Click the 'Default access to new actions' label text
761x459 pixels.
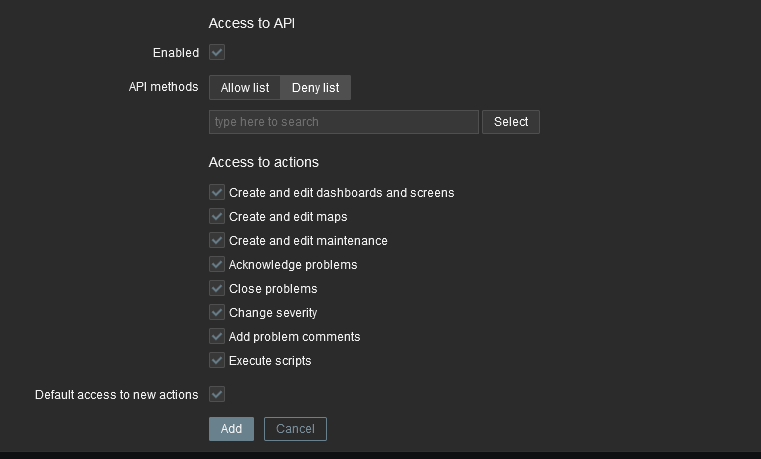click(x=116, y=395)
